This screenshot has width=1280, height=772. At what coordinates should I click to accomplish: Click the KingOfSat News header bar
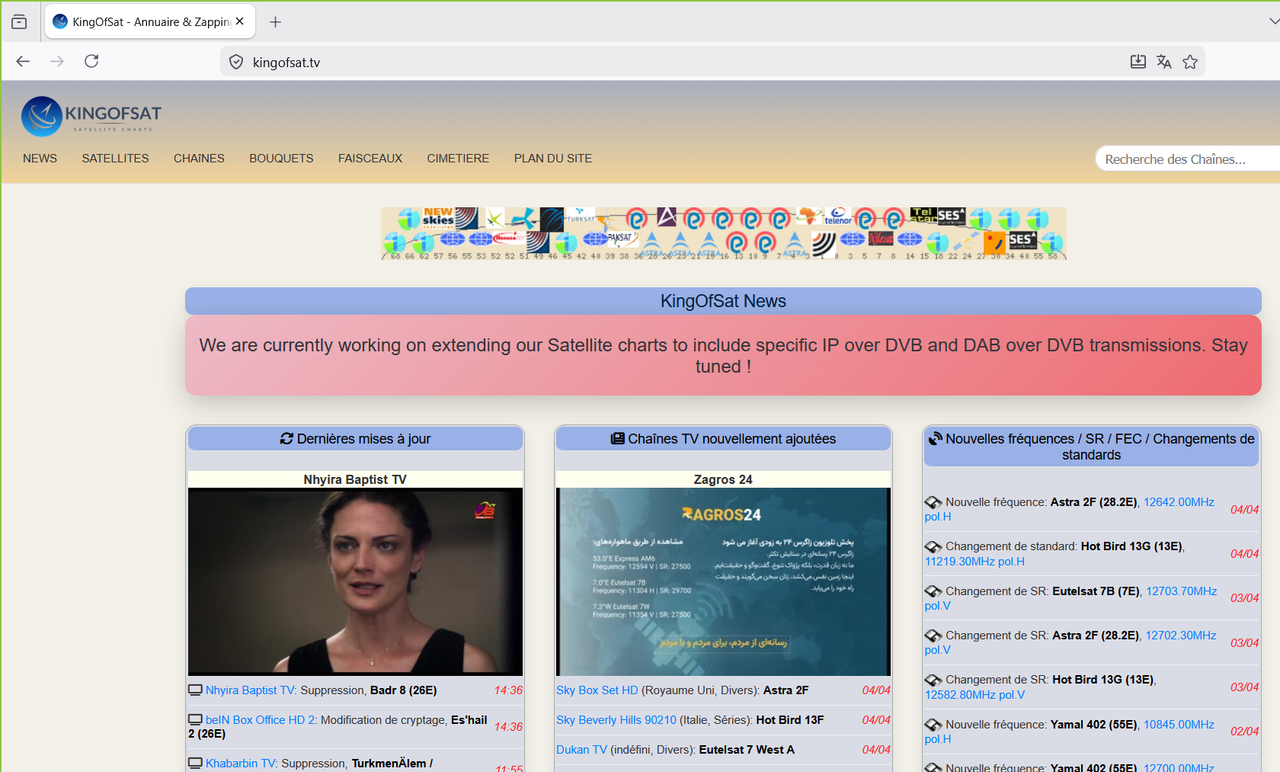coord(723,301)
